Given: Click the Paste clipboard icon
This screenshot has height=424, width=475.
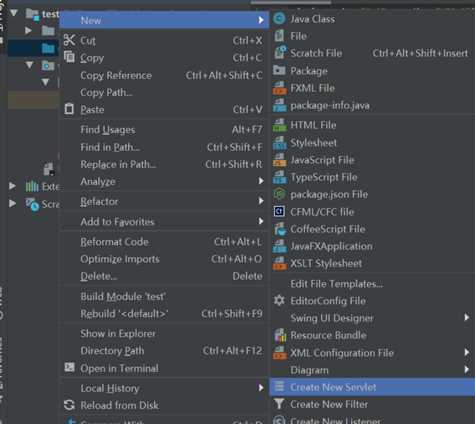Looking at the screenshot, I should point(69,109).
